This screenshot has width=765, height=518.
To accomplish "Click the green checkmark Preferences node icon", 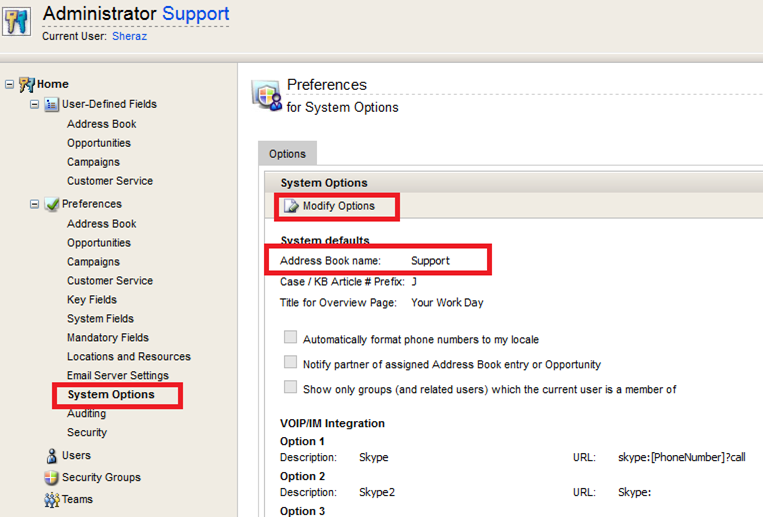I will 52,204.
